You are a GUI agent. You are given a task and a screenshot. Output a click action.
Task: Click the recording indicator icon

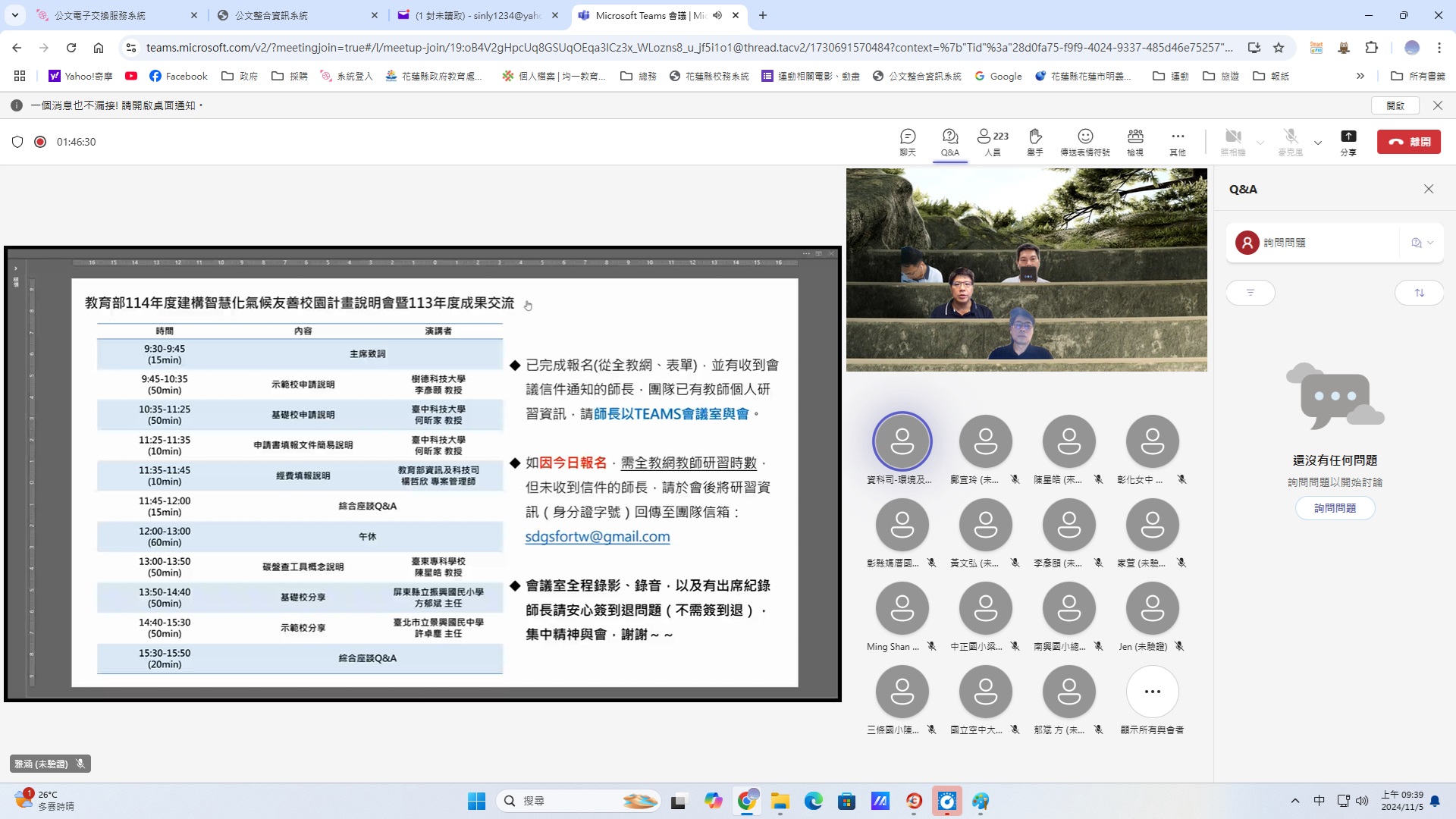(x=40, y=142)
